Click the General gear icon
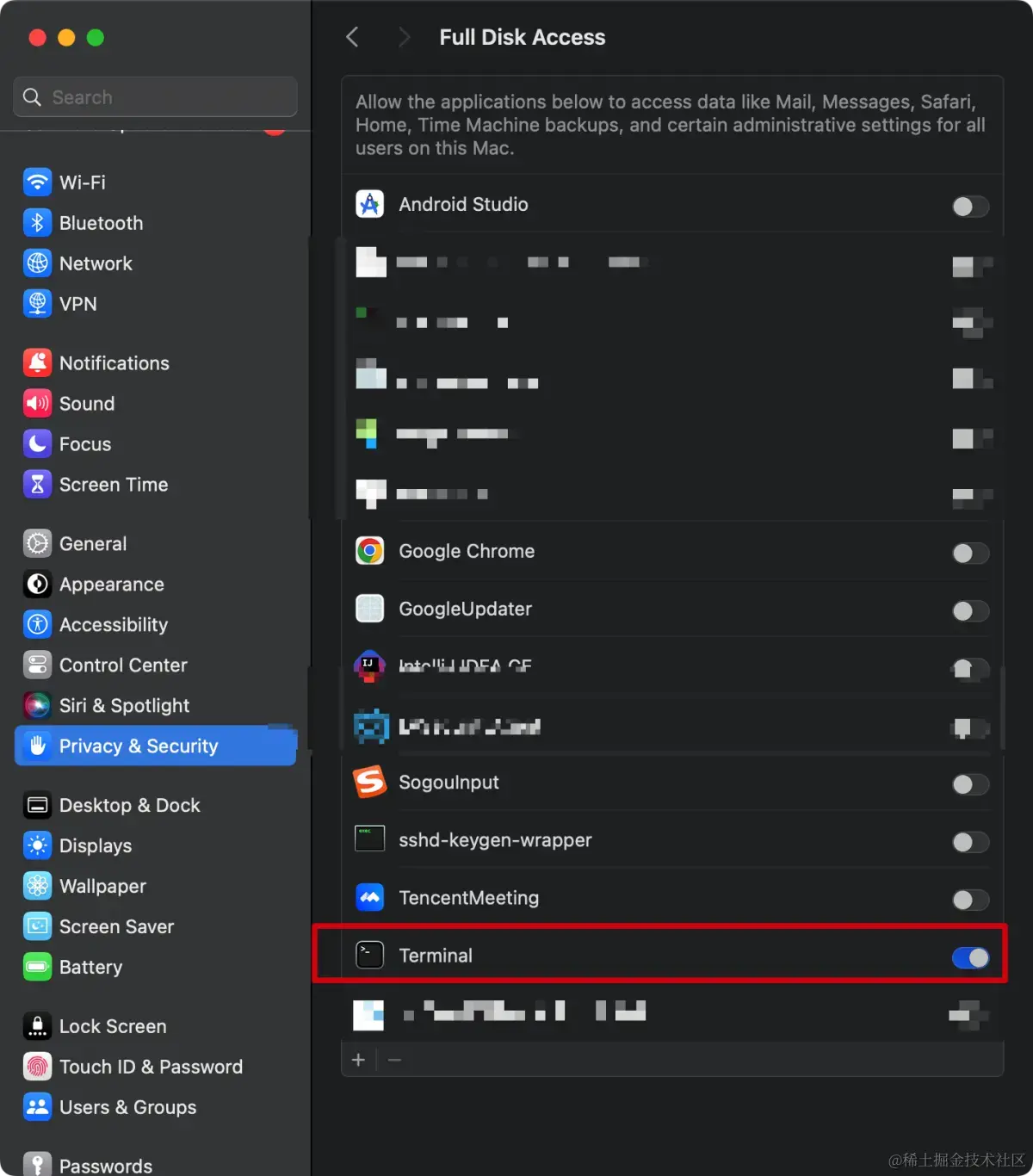 click(x=37, y=544)
